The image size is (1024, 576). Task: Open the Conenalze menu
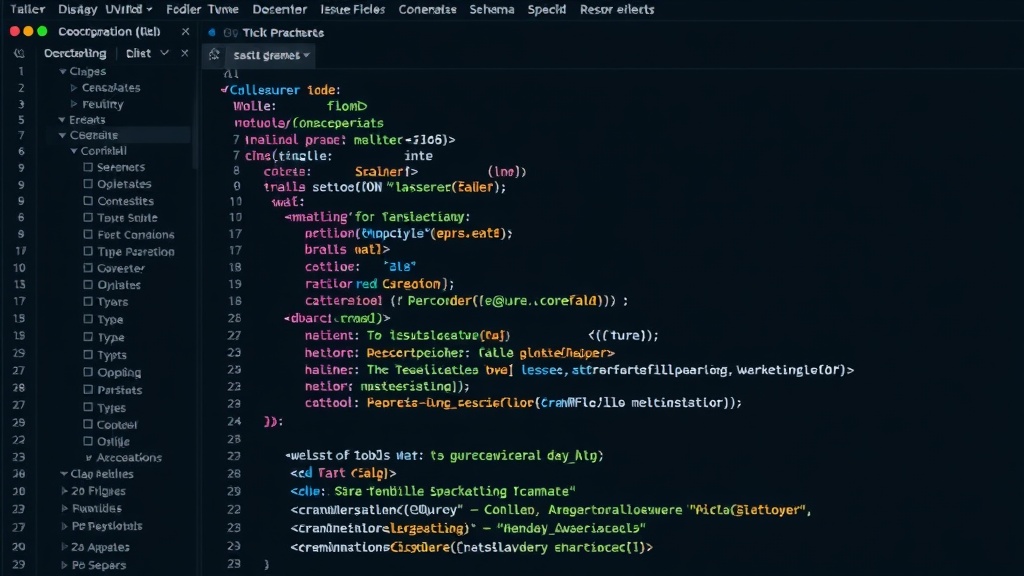click(427, 9)
